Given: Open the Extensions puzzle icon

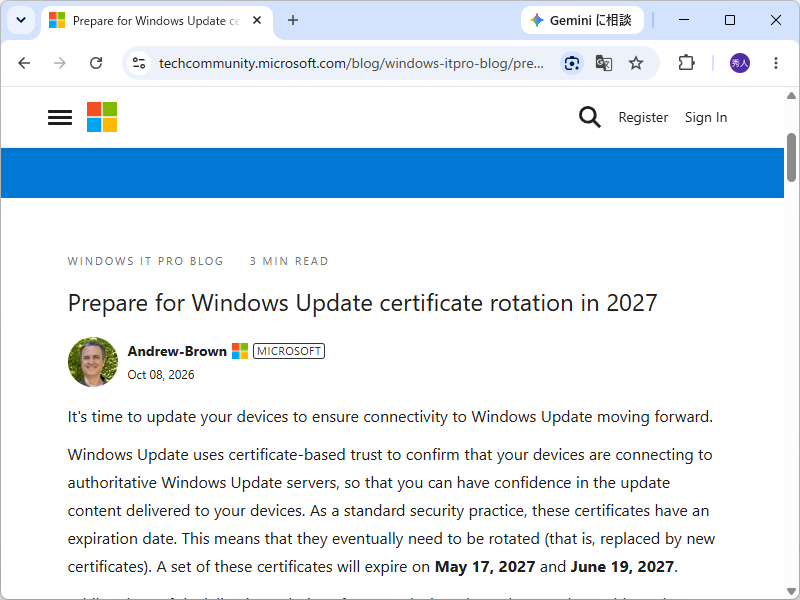Looking at the screenshot, I should [x=686, y=63].
